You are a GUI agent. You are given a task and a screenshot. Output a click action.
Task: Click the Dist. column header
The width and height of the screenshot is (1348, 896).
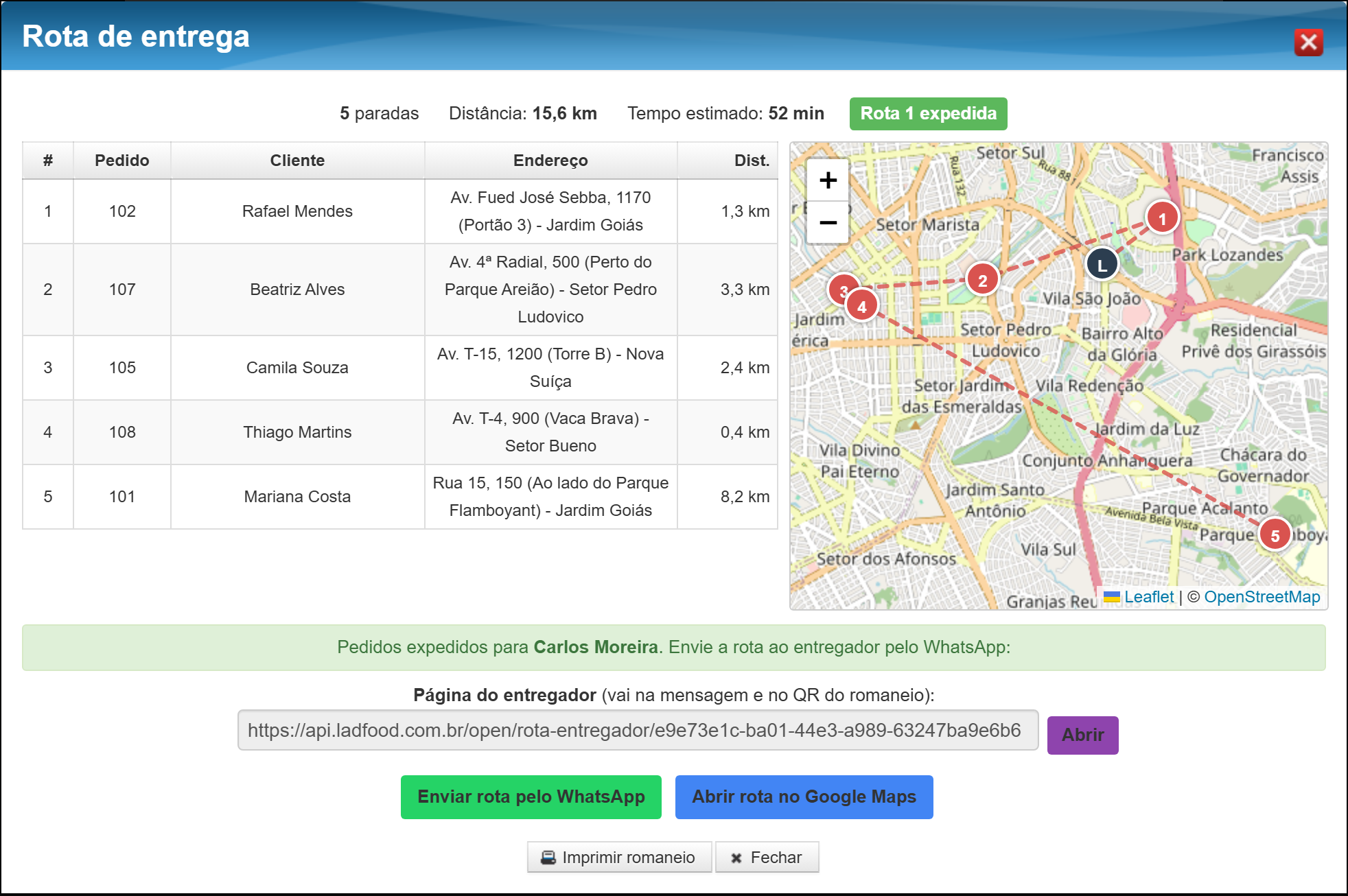pyautogui.click(x=728, y=161)
